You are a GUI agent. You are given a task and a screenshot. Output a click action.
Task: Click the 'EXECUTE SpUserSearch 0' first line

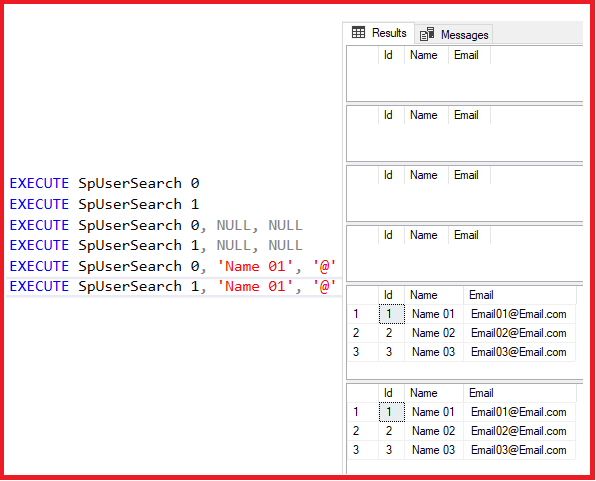pos(105,183)
